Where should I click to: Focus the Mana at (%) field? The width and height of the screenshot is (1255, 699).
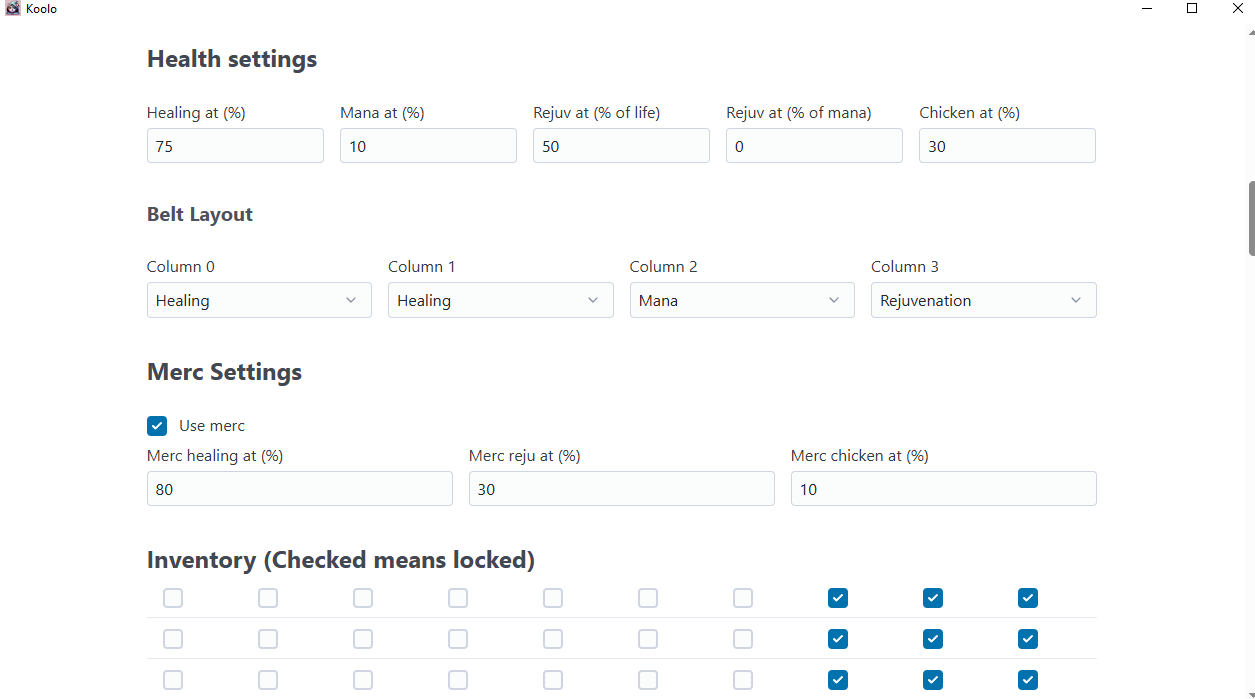428,146
